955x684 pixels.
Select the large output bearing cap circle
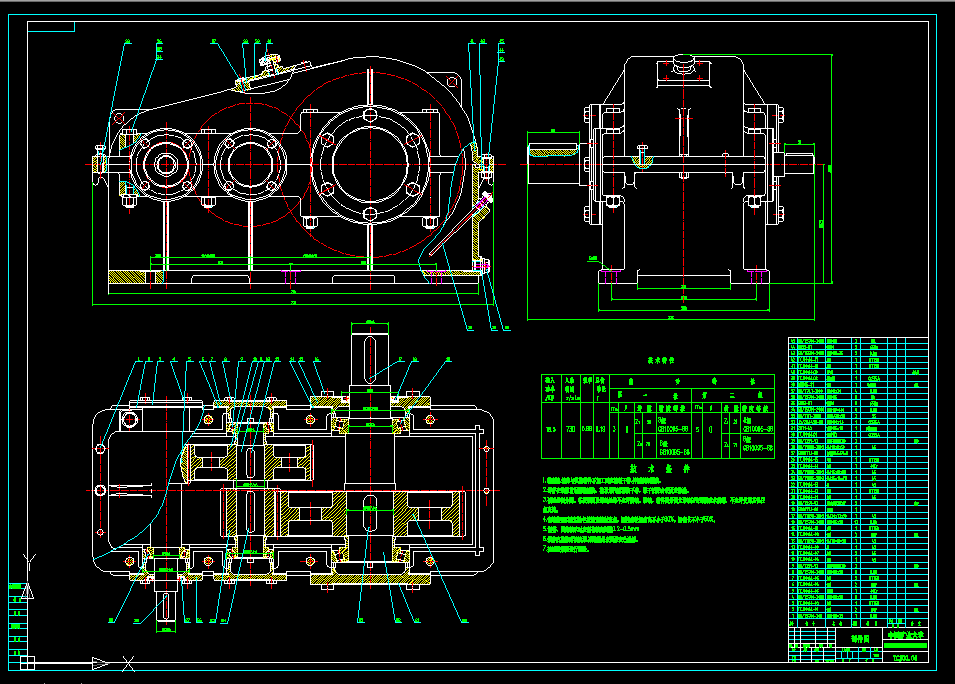[x=370, y=164]
